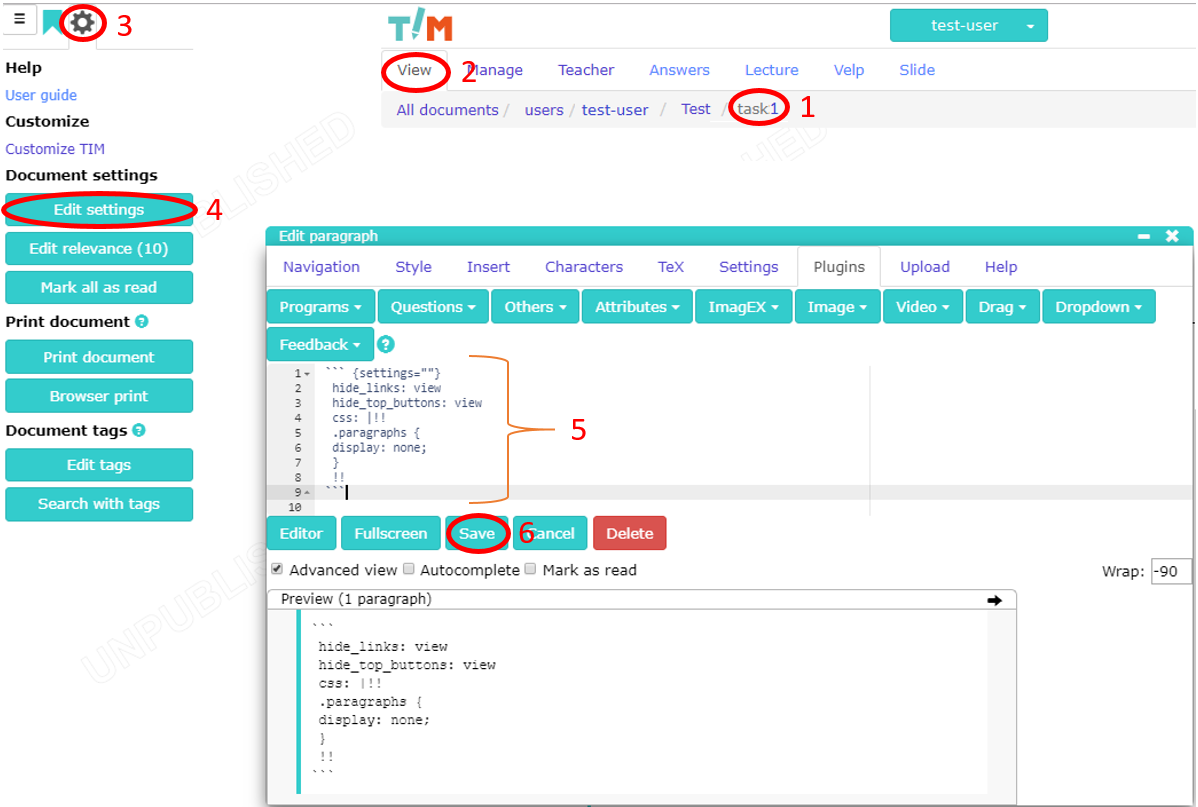Select the Navigation editor tab
Image resolution: width=1198 pixels, height=807 pixels.
(321, 267)
